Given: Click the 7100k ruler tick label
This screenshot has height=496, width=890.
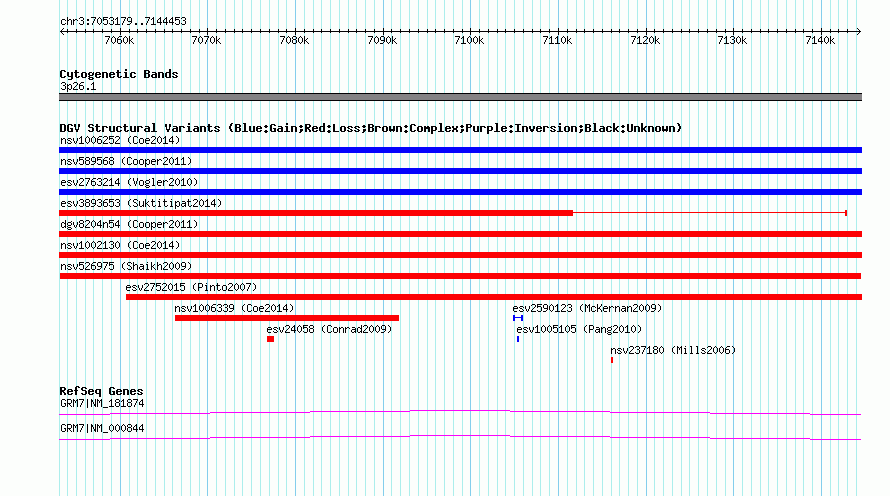Looking at the screenshot, I should 469,40.
